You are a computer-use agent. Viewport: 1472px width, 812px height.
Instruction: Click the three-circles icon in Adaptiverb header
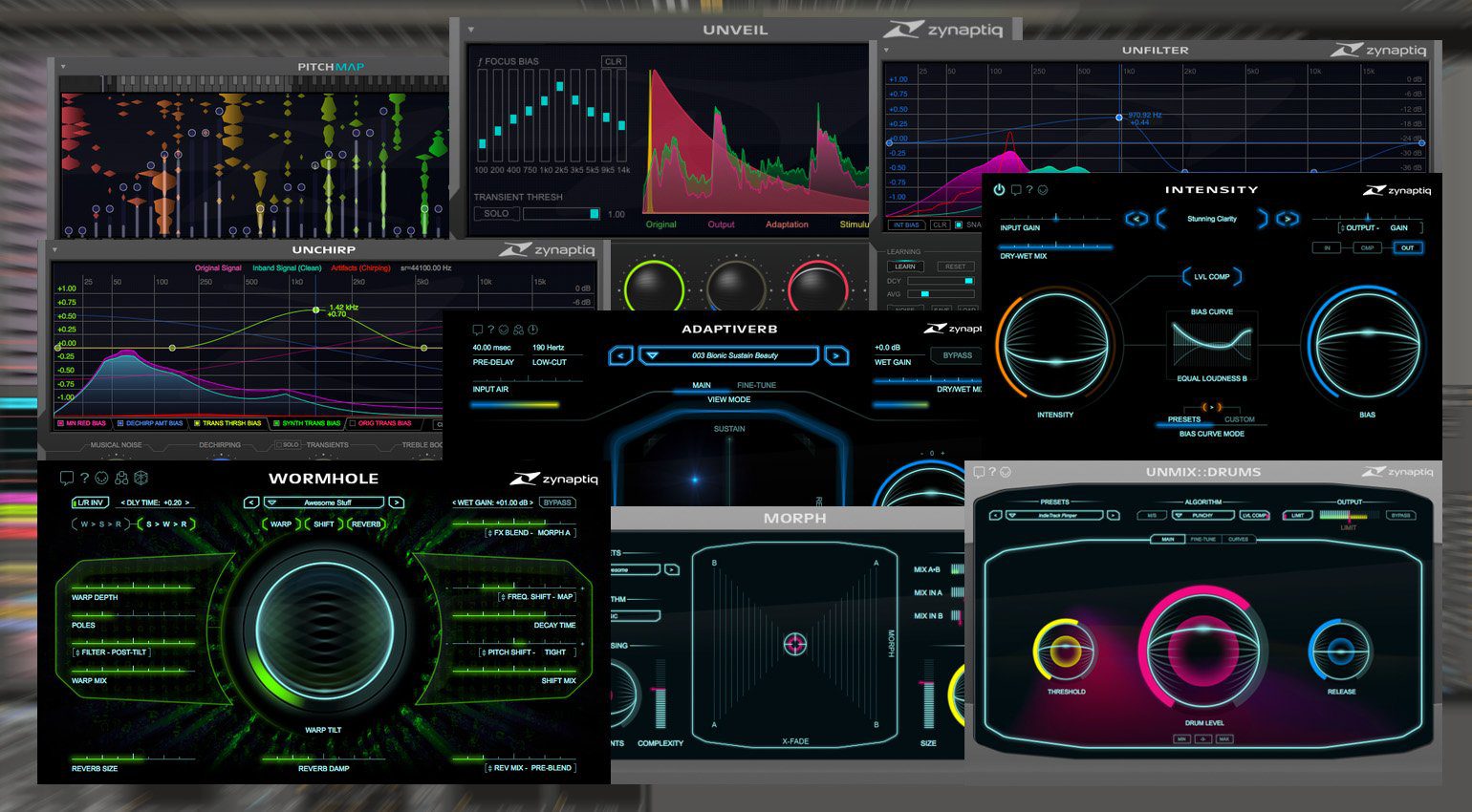pyautogui.click(x=518, y=330)
